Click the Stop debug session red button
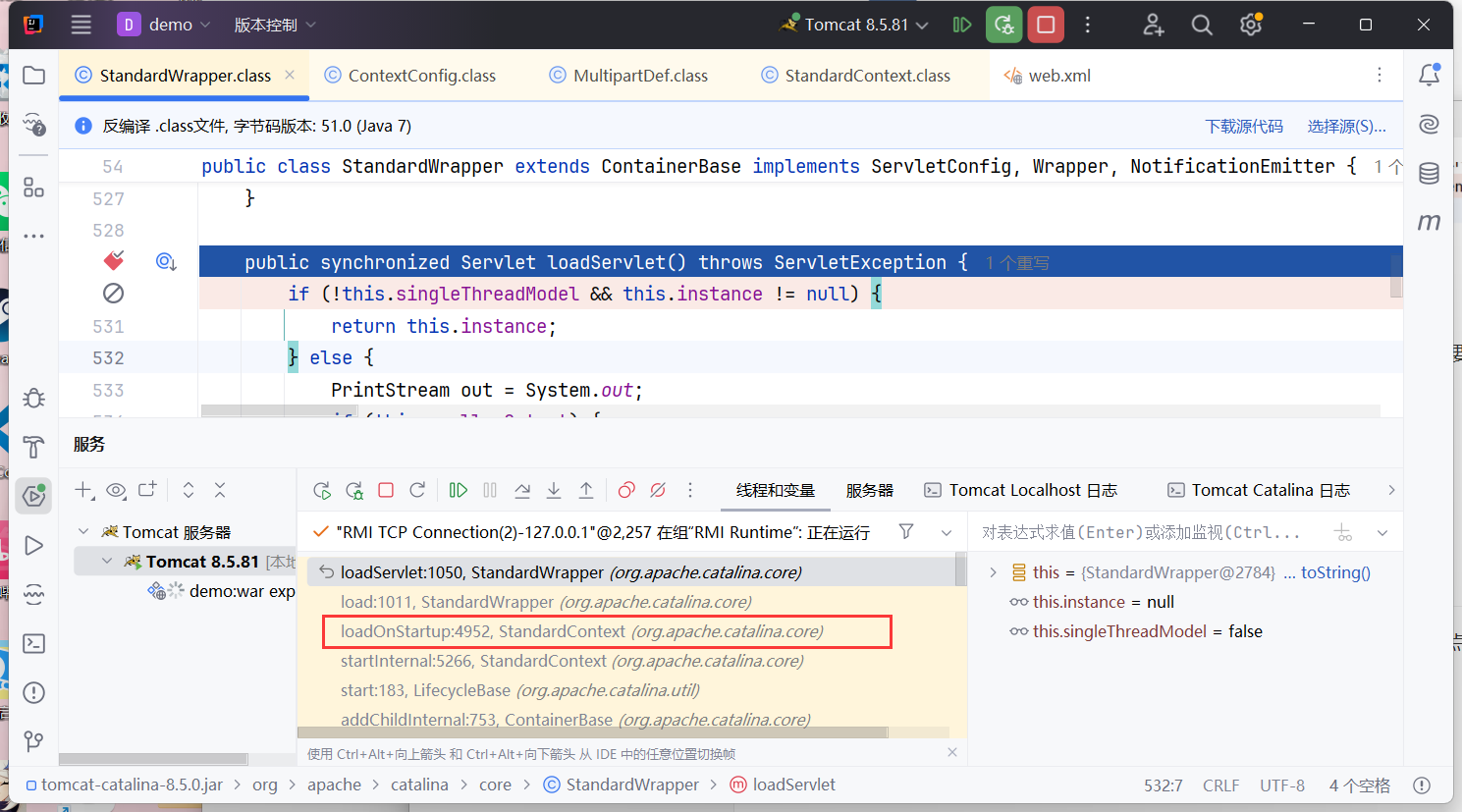 (1046, 25)
